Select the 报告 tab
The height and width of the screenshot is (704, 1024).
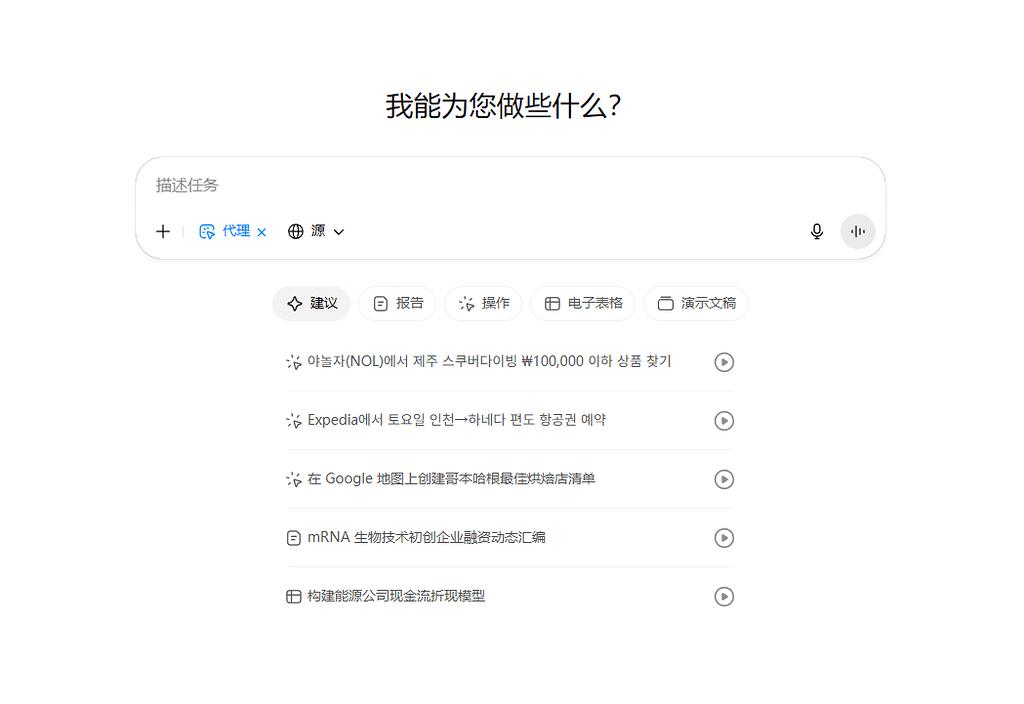[397, 303]
